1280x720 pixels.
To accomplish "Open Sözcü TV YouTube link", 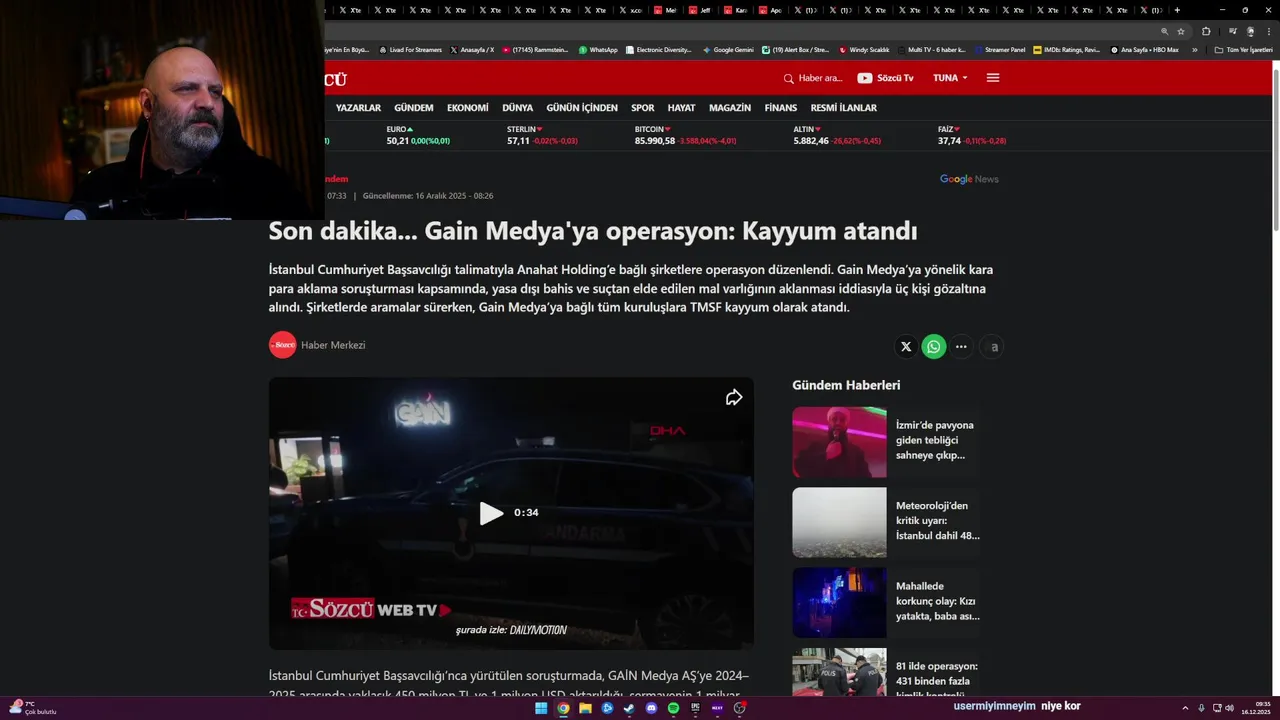I will [885, 78].
